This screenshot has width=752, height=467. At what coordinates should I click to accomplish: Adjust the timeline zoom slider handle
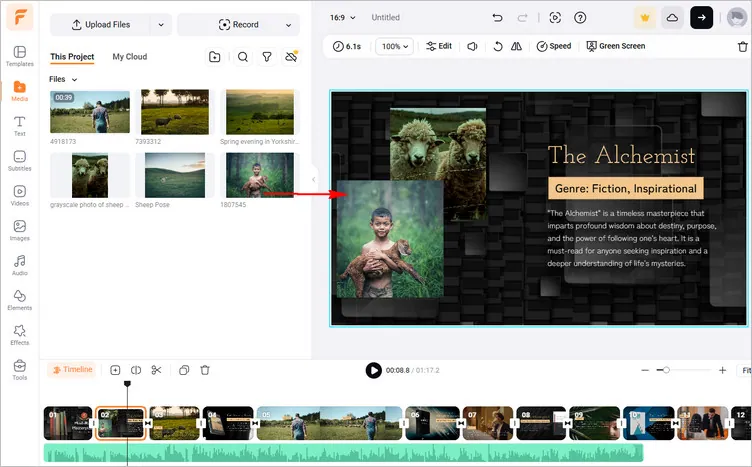coord(666,370)
